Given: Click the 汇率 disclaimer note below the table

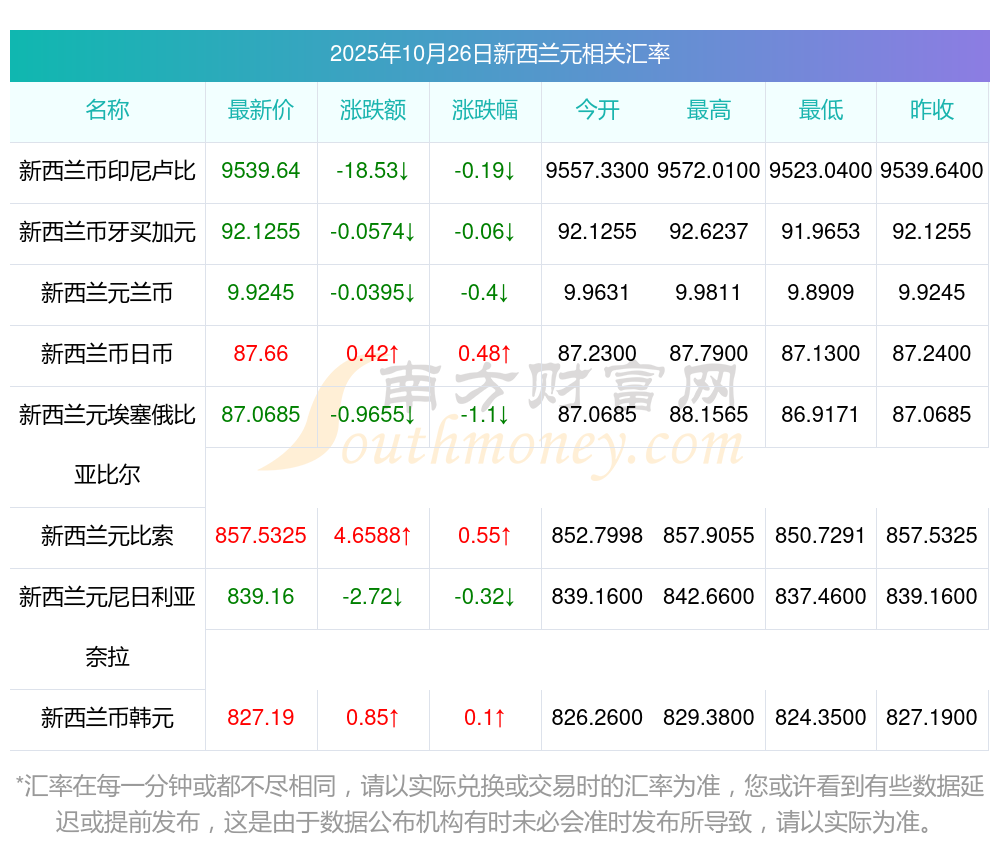Looking at the screenshot, I should [499, 804].
